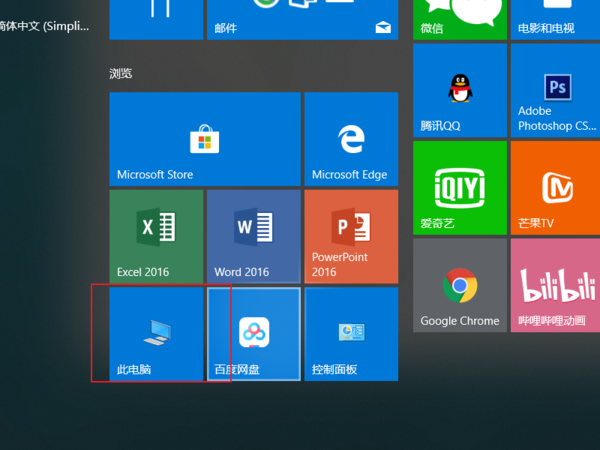The height and width of the screenshot is (450, 600).
Task: Open the Microsoft Store tile
Action: point(204,138)
